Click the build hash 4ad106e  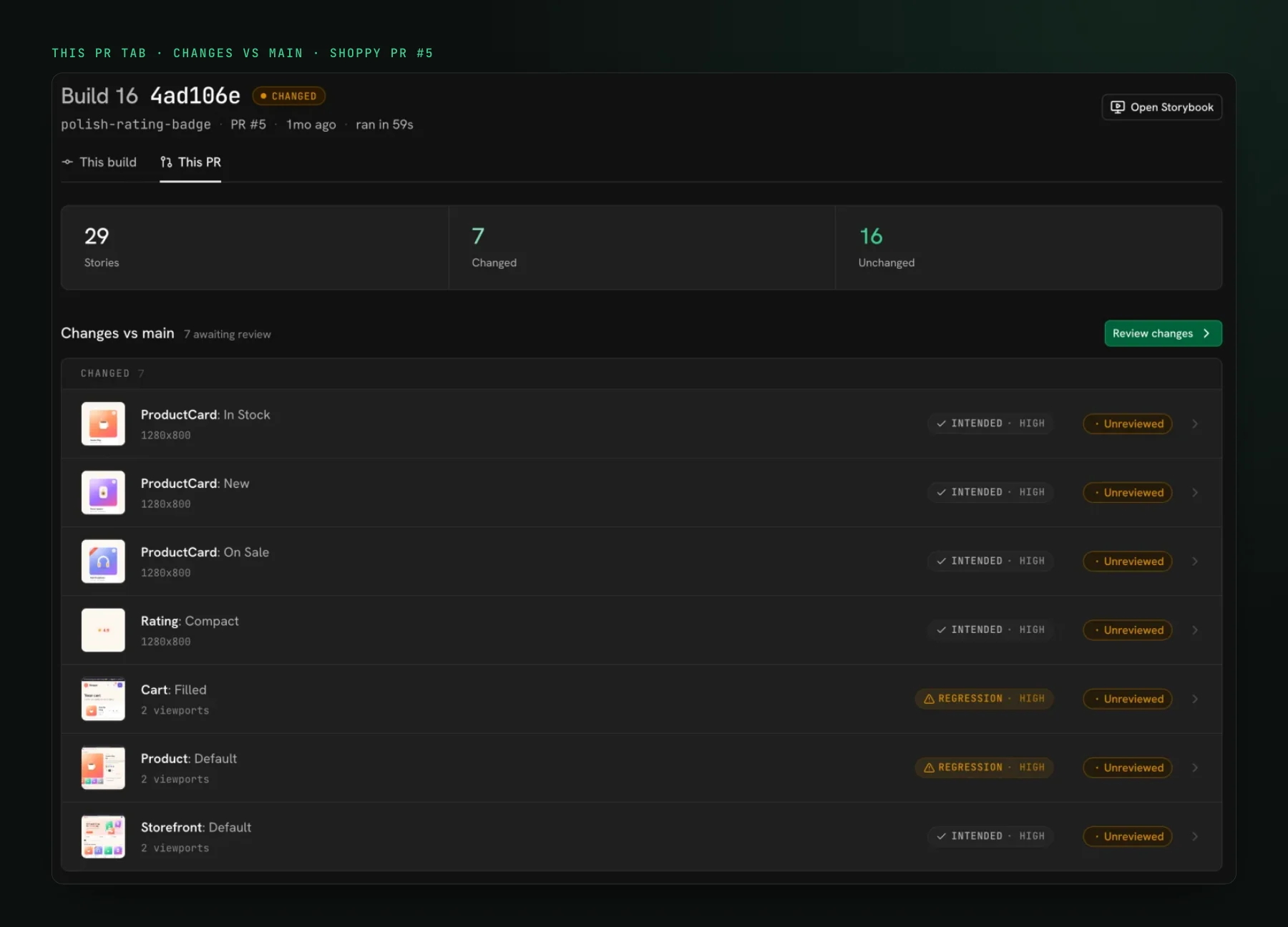[195, 95]
